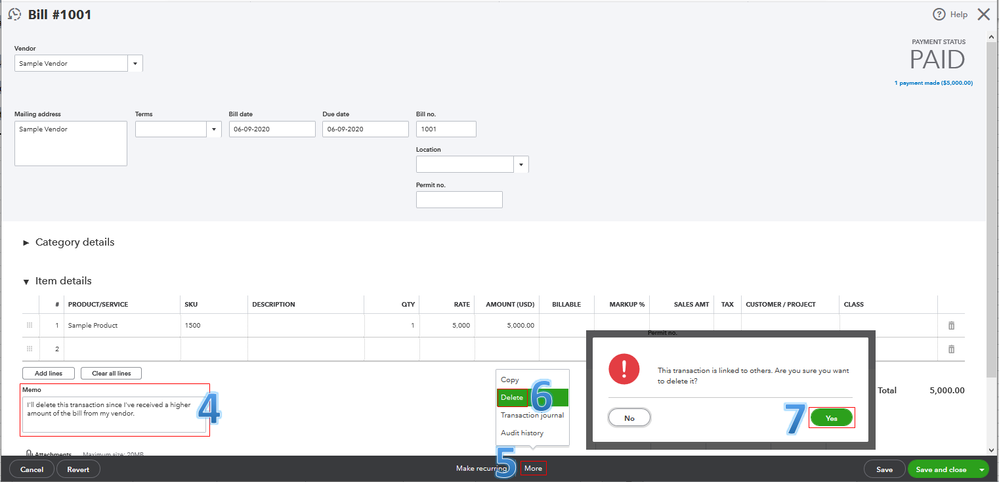Viewport: 999px width, 482px height.
Task: Choose Delete in the More menu
Action: pyautogui.click(x=512, y=397)
